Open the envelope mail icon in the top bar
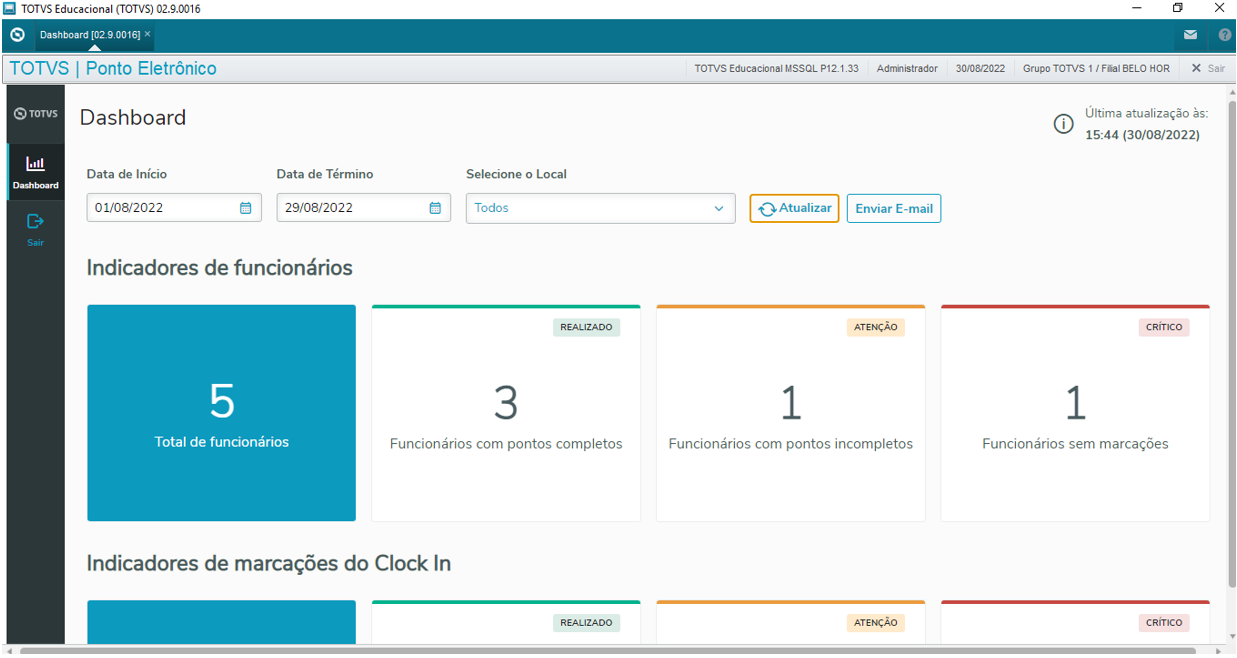The height and width of the screenshot is (658, 1237). [1190, 35]
